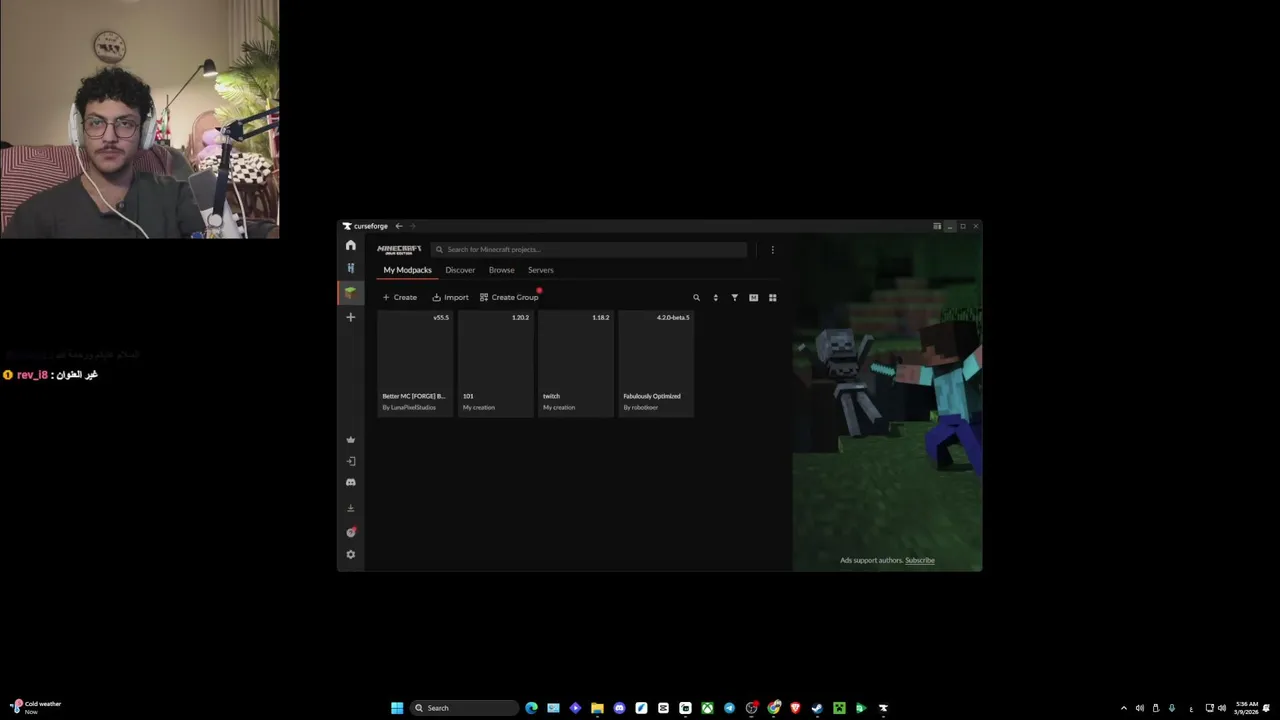Viewport: 1280px width, 720px height.
Task: Open the 101 modpack card
Action: pyautogui.click(x=495, y=362)
